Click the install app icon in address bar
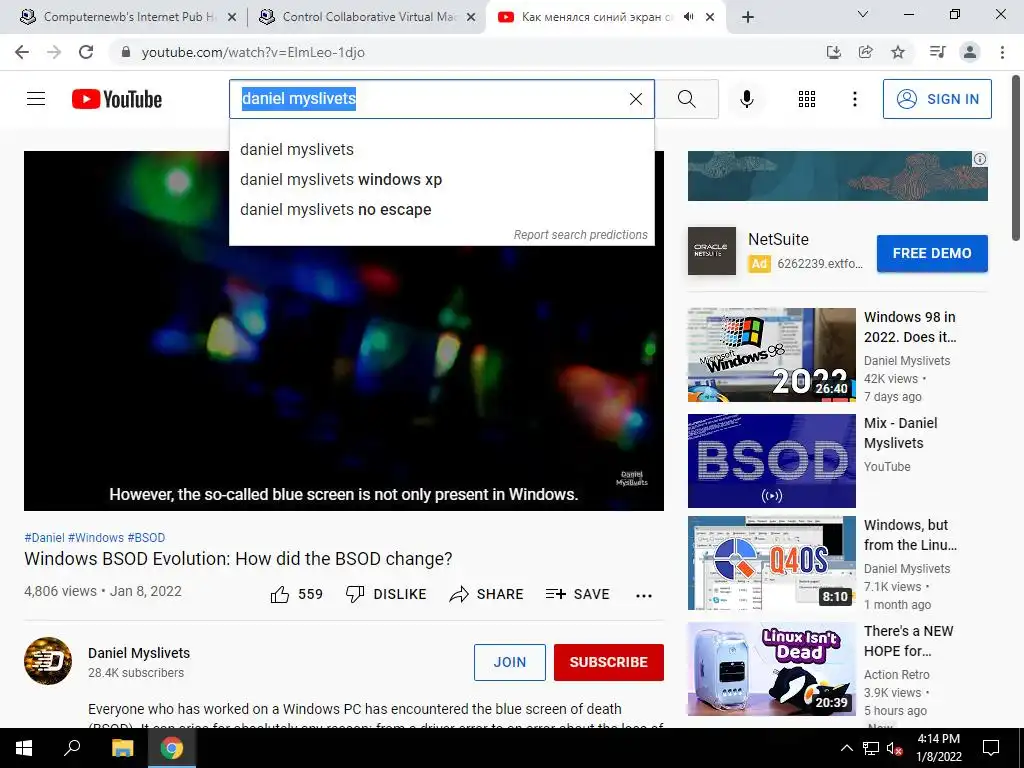The width and height of the screenshot is (1024, 768). (833, 52)
